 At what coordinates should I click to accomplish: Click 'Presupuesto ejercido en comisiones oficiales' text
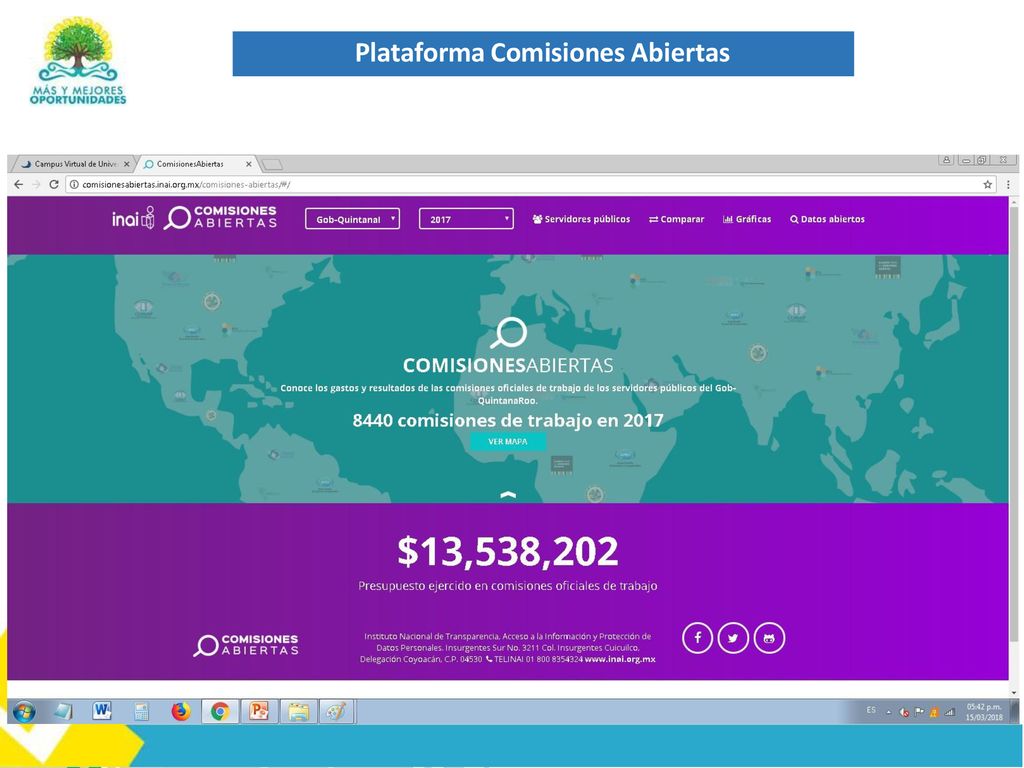click(507, 586)
